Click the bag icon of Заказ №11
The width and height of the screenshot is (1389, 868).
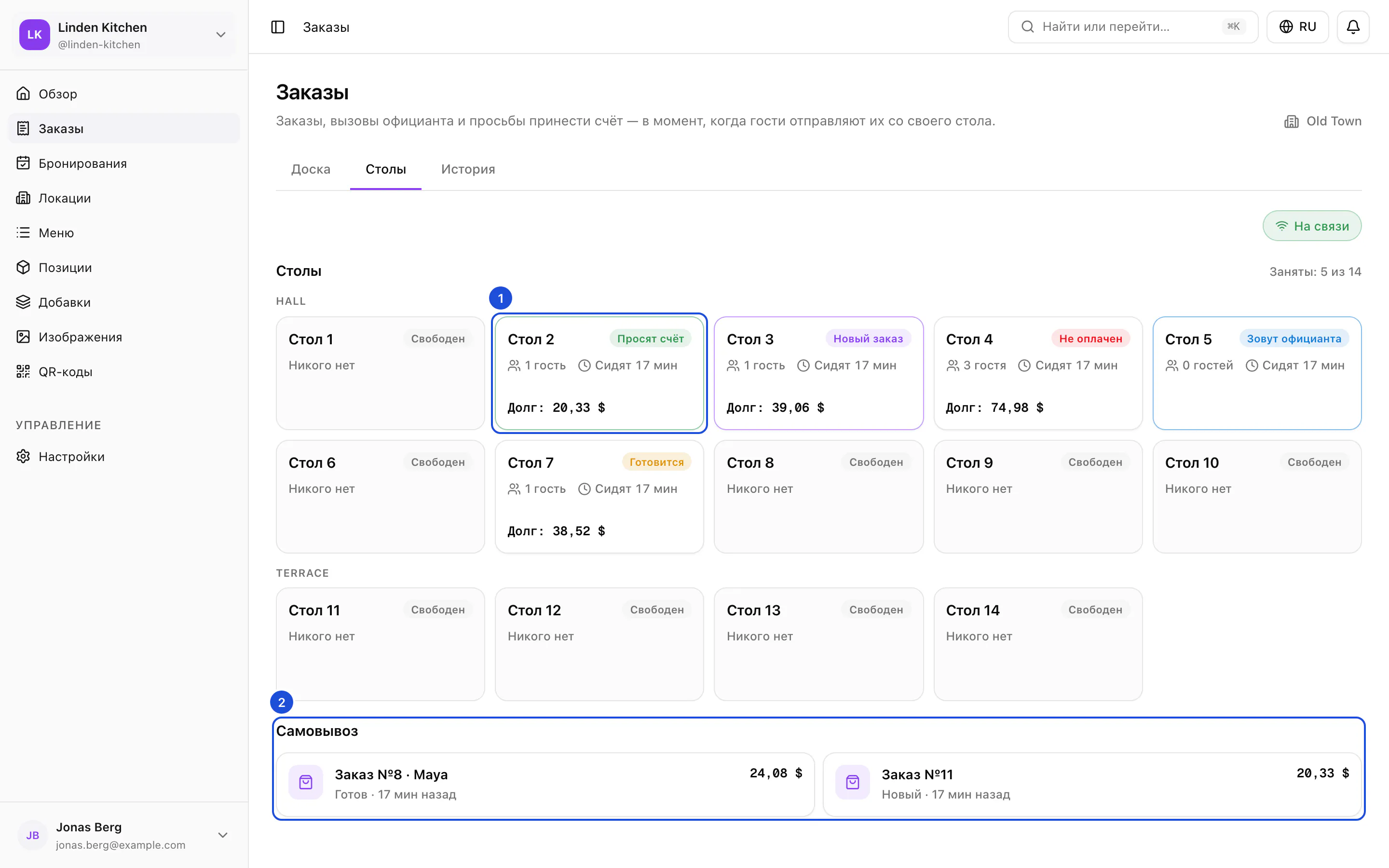pyautogui.click(x=852, y=783)
